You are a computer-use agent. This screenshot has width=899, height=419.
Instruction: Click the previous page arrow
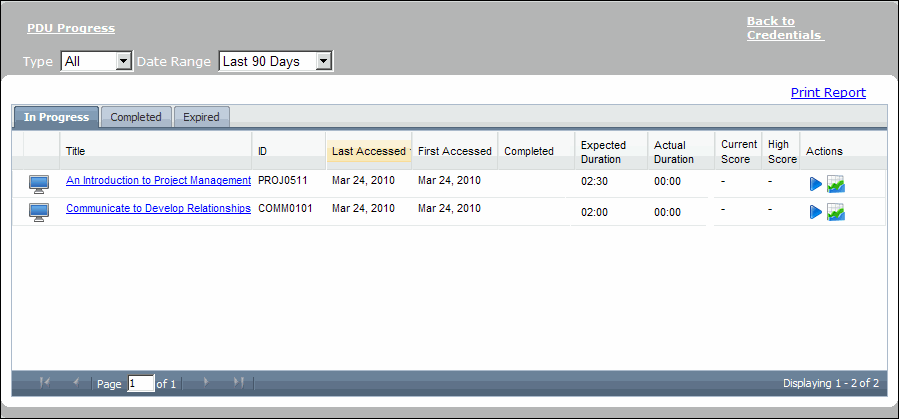(x=77, y=382)
